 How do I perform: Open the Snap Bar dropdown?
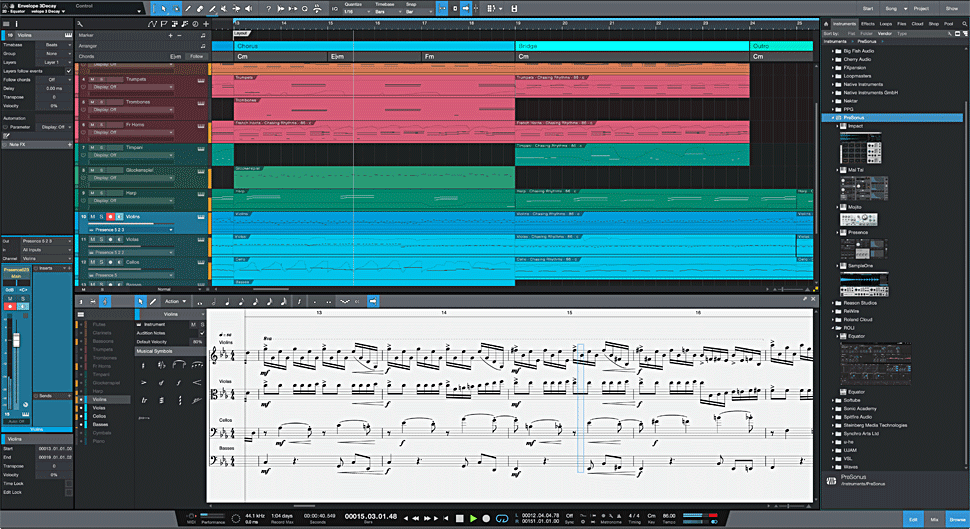pos(418,12)
